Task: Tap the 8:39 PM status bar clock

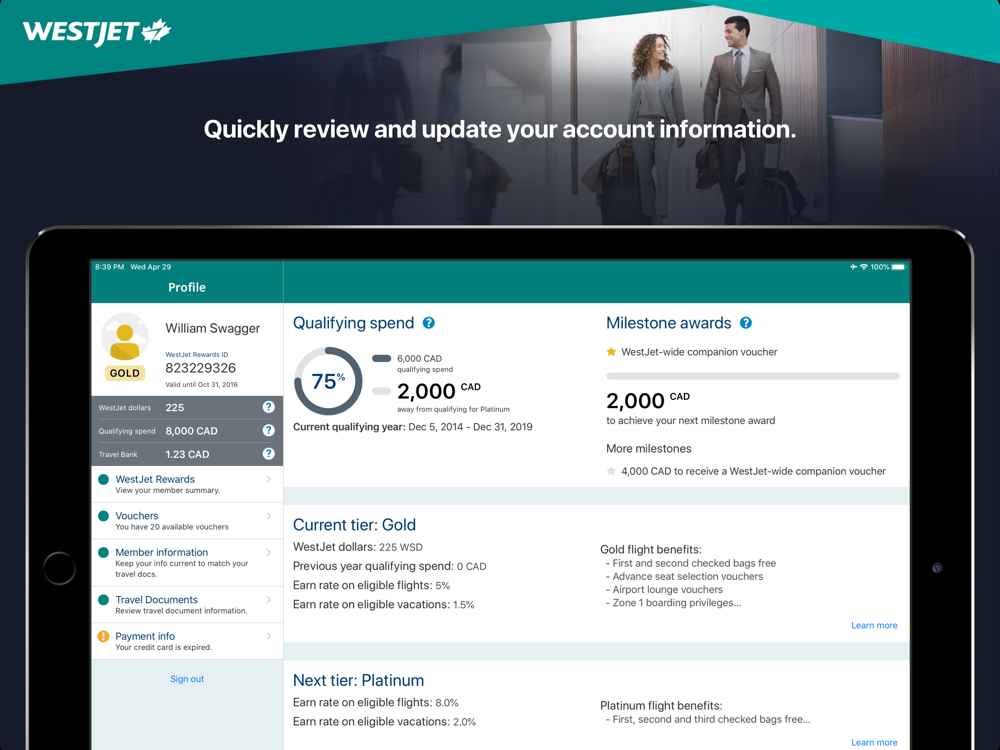Action: [109, 267]
